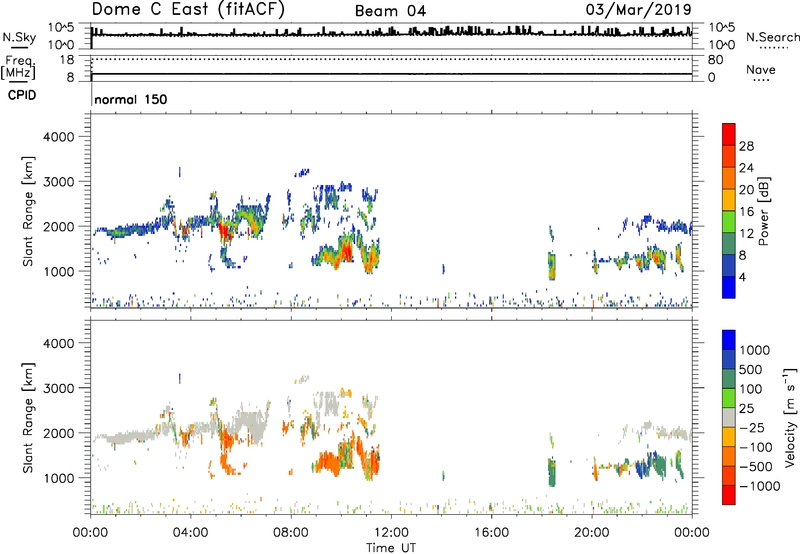Click the 'Velocity [m s⁻¹]' colorbar label
Image resolution: width=800 pixels, height=554 pixels.
click(x=790, y=417)
